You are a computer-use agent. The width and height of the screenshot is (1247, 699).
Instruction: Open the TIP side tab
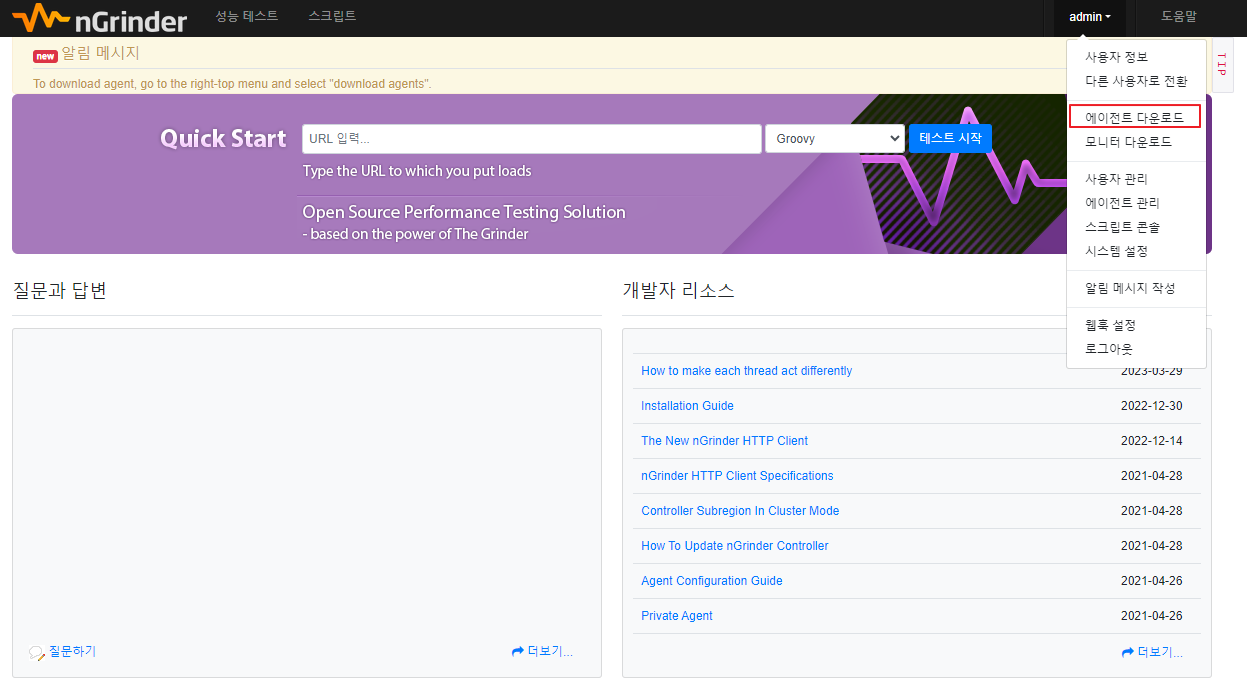[x=1221, y=66]
